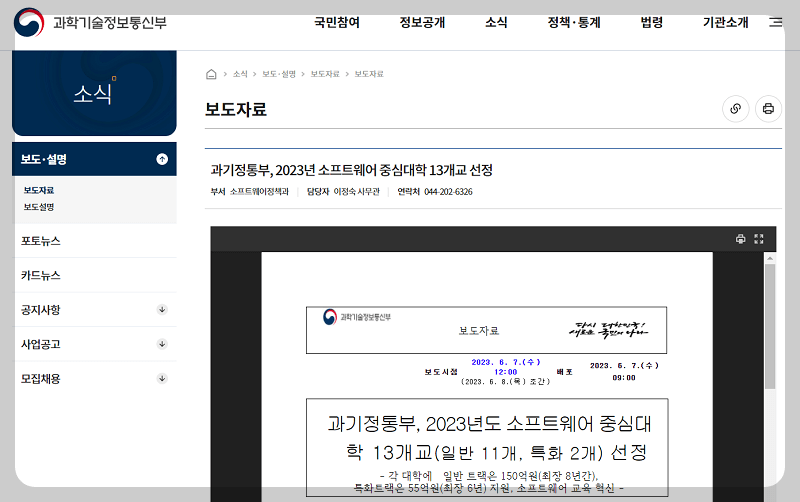Image resolution: width=800 pixels, height=502 pixels.
Task: Click the 보도자료 page heading
Action: click(x=236, y=109)
